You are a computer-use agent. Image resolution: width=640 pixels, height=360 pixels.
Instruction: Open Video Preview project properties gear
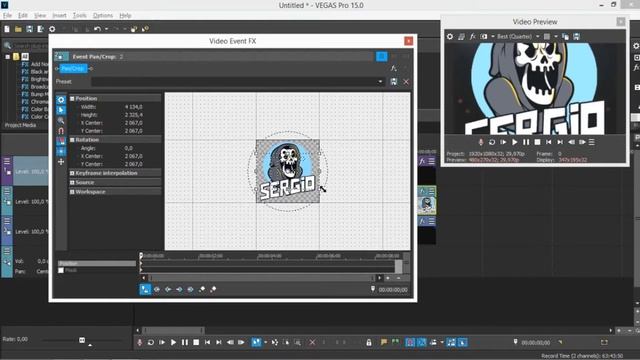click(x=450, y=36)
